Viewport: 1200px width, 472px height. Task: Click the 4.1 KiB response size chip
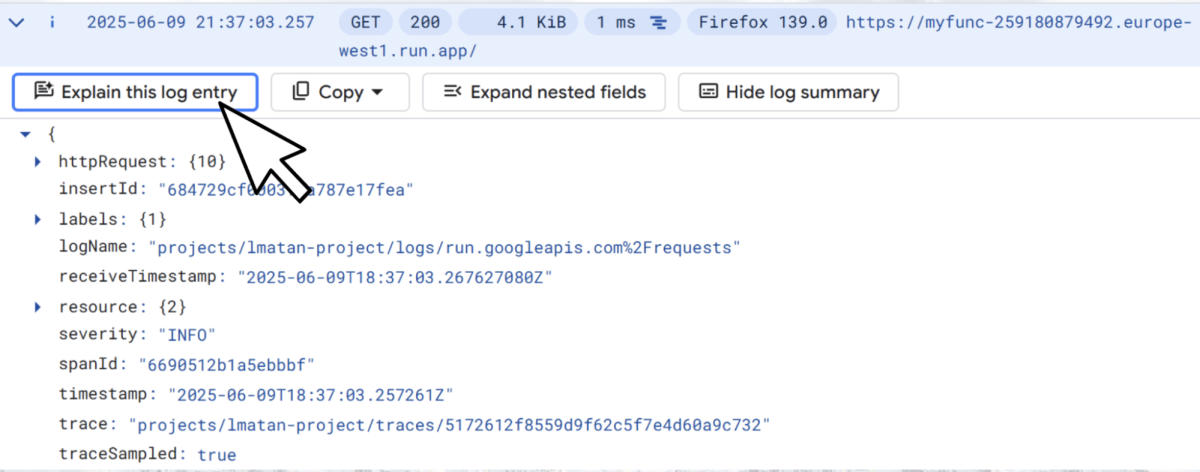[x=516, y=22]
